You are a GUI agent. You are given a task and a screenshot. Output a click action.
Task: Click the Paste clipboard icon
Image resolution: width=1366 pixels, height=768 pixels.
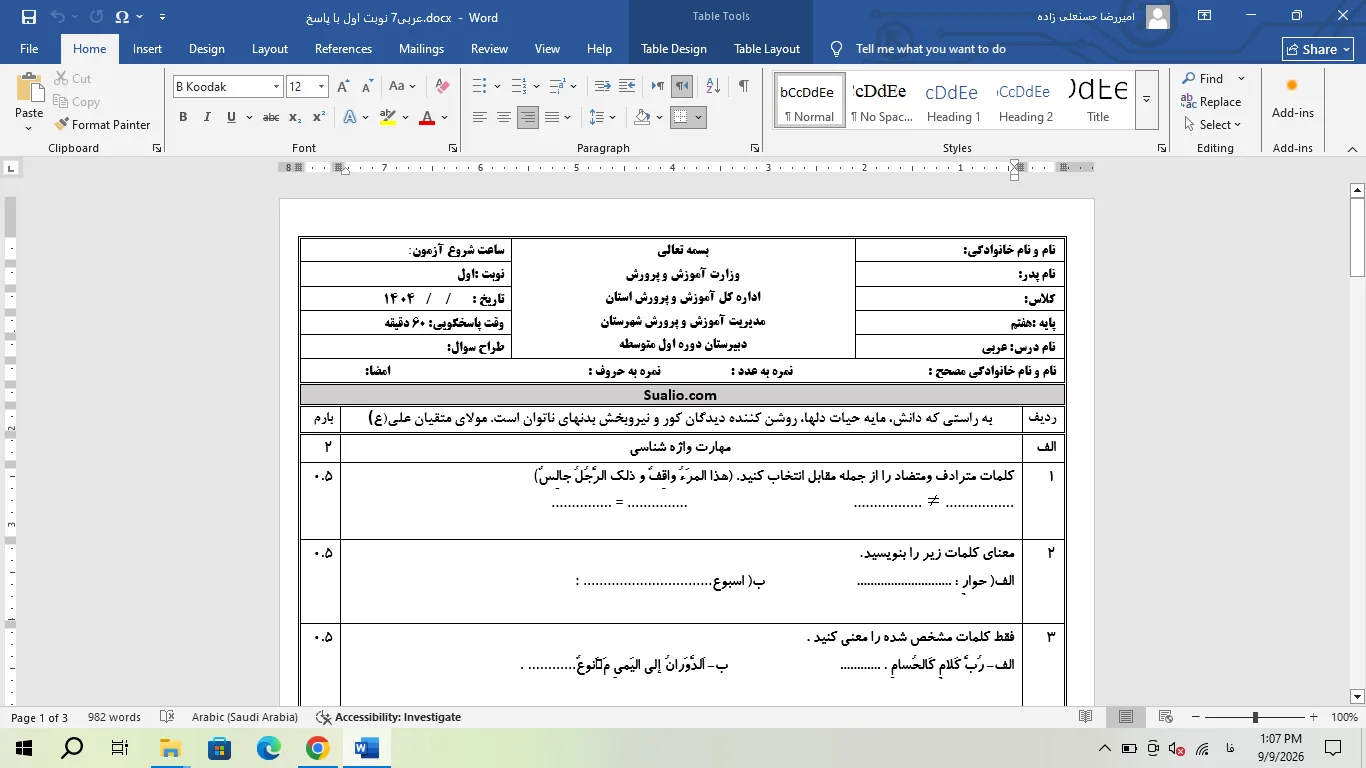[x=29, y=88]
